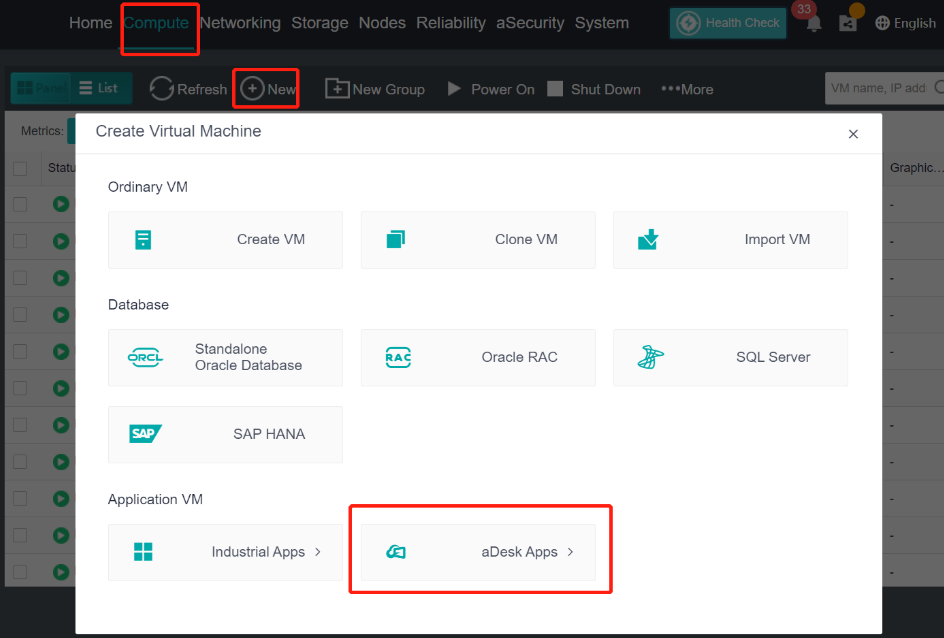944x638 pixels.
Task: Open the task share icon beside the bell
Action: (x=848, y=23)
